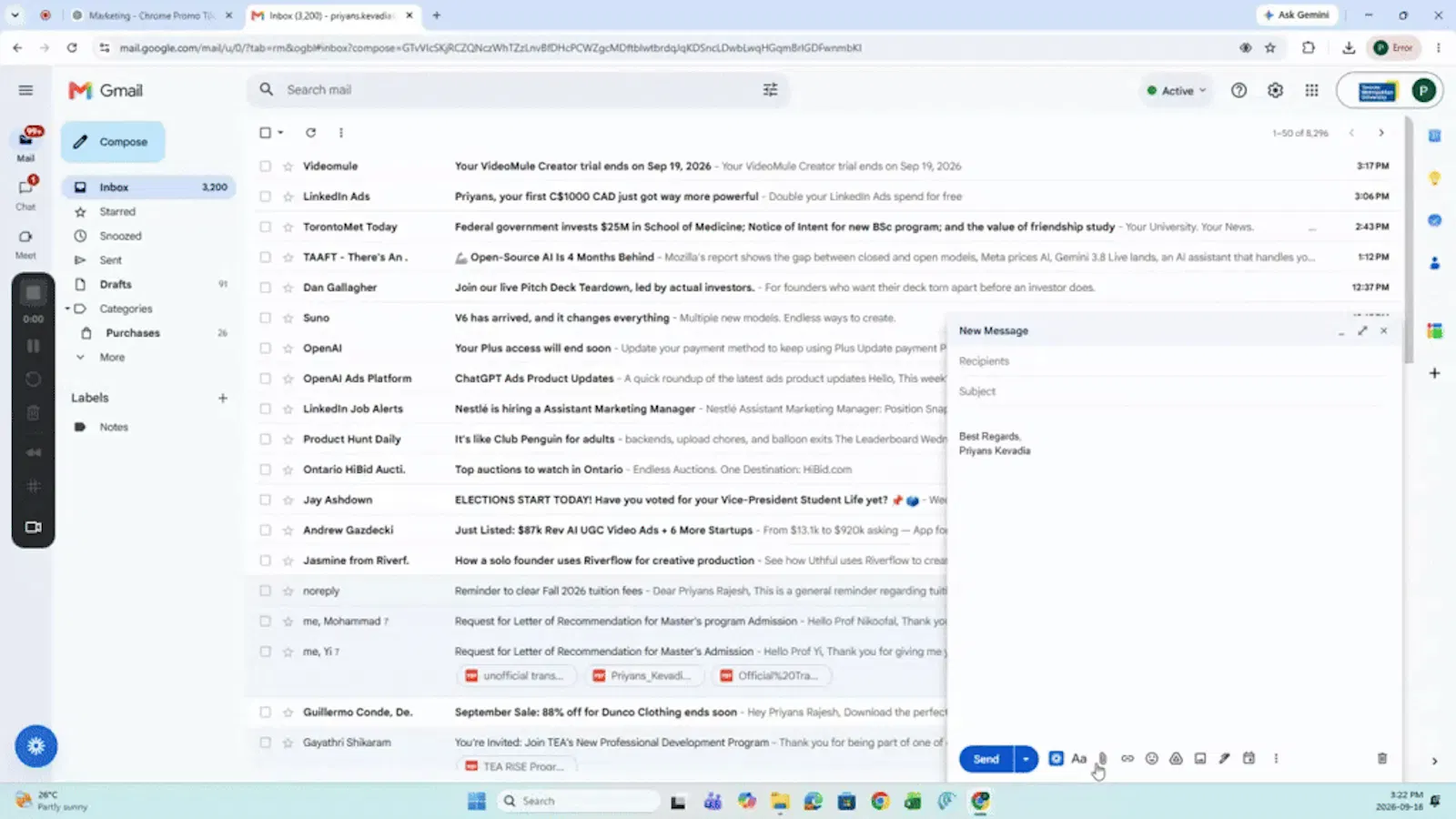The height and width of the screenshot is (819, 1456).
Task: Switch to the Marketing Chrome tab
Action: click(150, 15)
